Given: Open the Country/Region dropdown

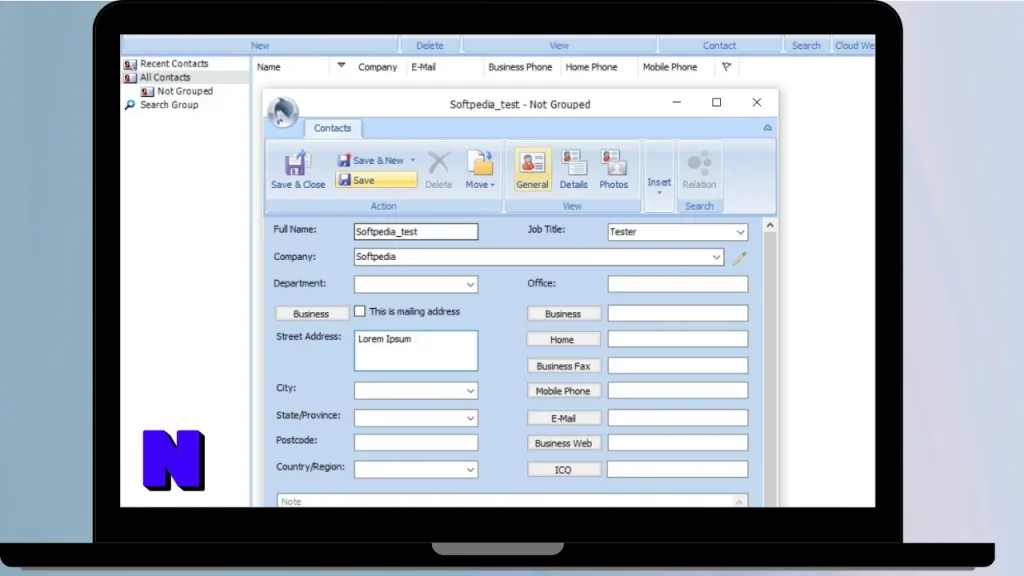Looking at the screenshot, I should tap(470, 470).
